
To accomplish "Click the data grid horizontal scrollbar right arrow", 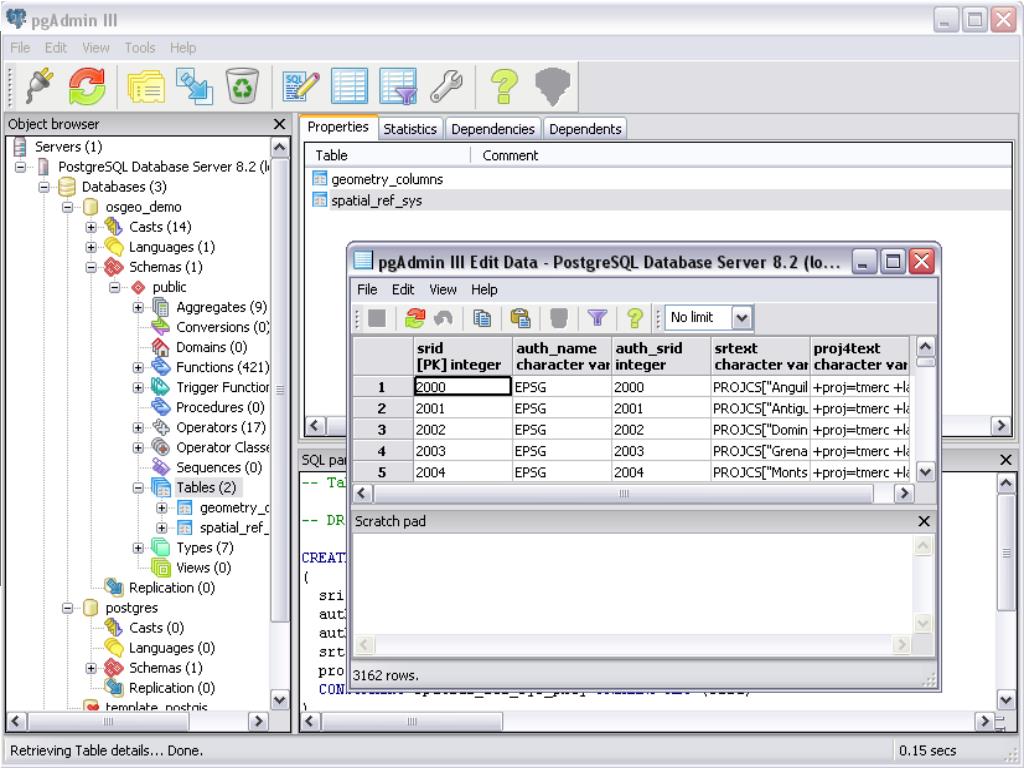I will 903,493.
